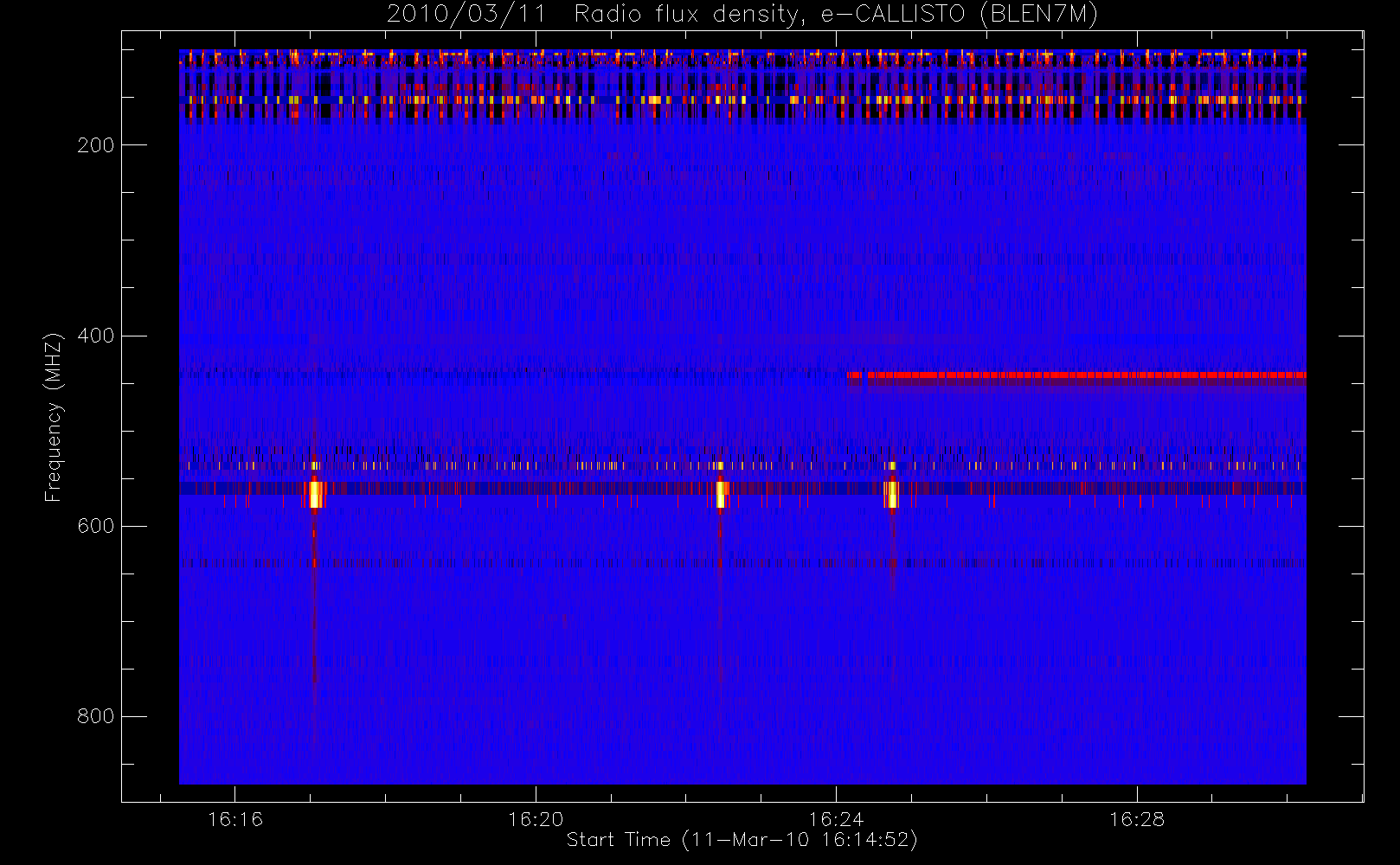Click the bright yellow burst just after 16:24
Screen dimensions: 1400x865
coord(891,495)
